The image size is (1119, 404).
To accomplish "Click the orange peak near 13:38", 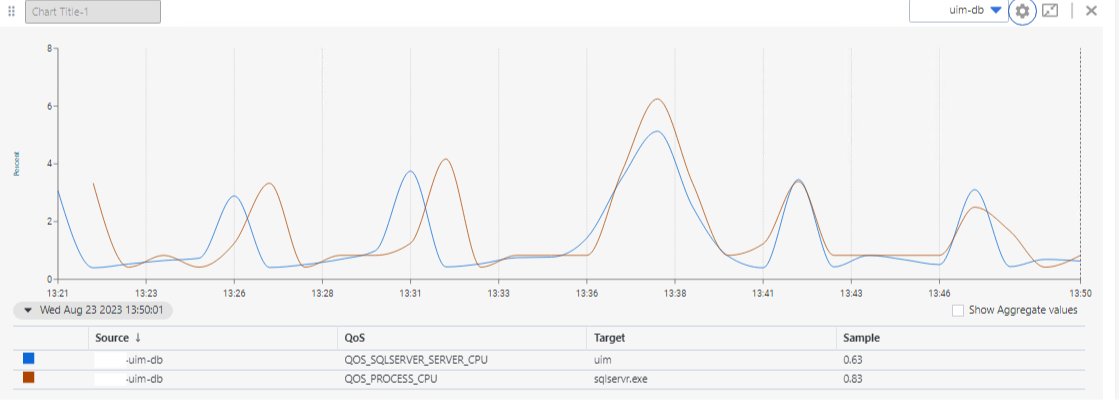I will point(658,99).
